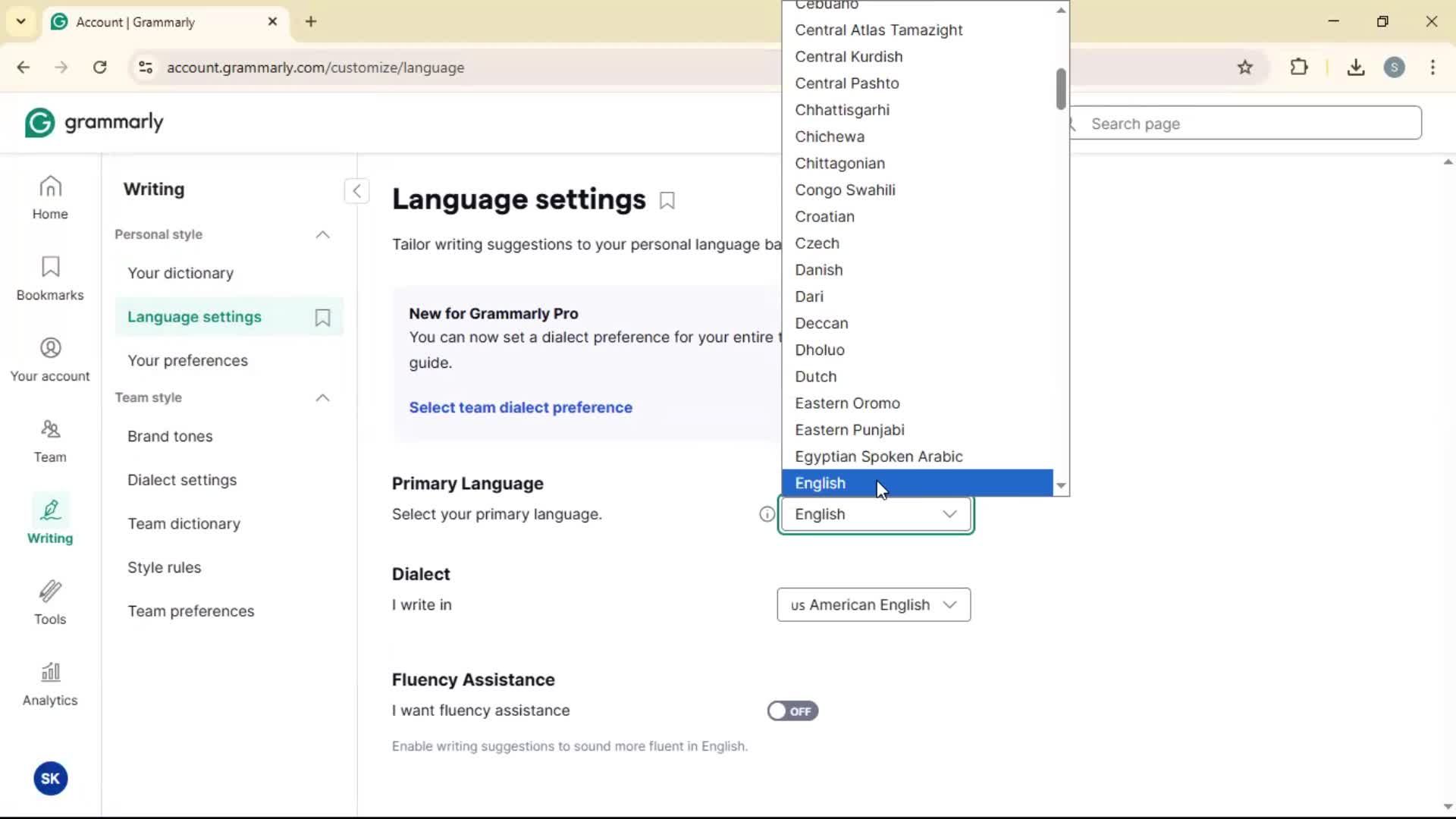
Task: Toggle bookmark on Language settings menu item
Action: [x=322, y=318]
